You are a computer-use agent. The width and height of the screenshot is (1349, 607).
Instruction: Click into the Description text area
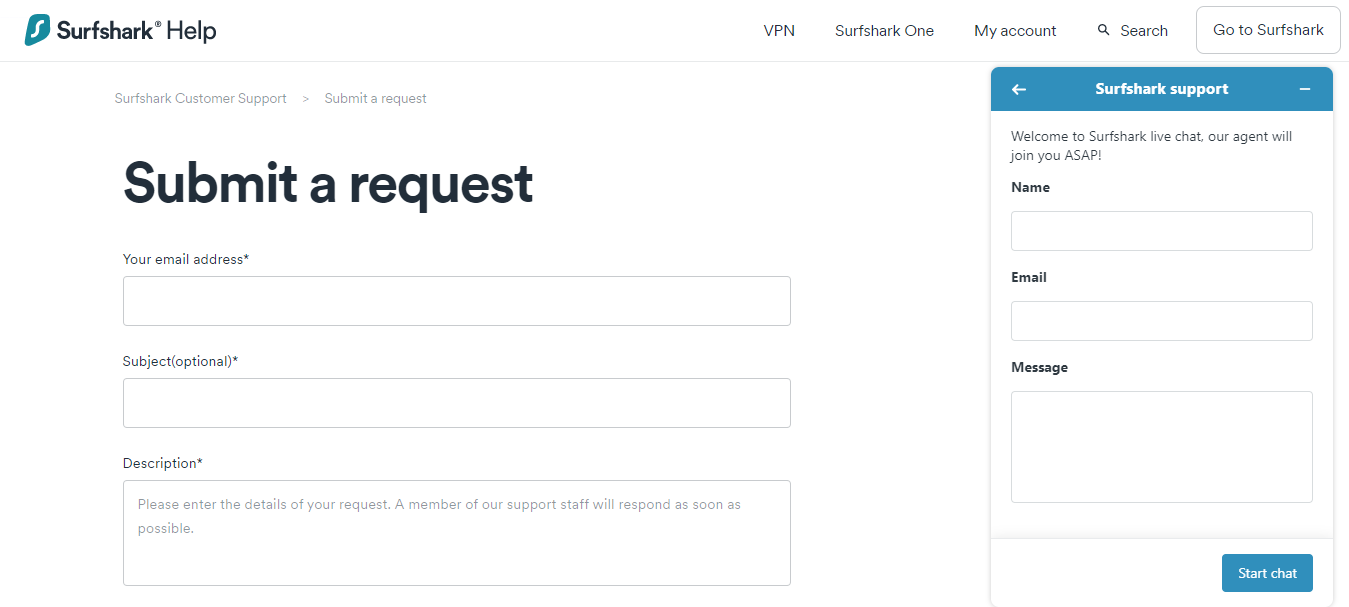coord(457,533)
